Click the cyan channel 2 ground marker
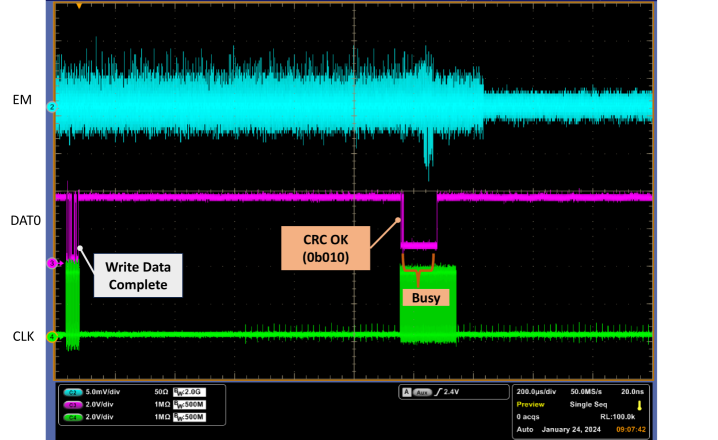 tap(50, 105)
